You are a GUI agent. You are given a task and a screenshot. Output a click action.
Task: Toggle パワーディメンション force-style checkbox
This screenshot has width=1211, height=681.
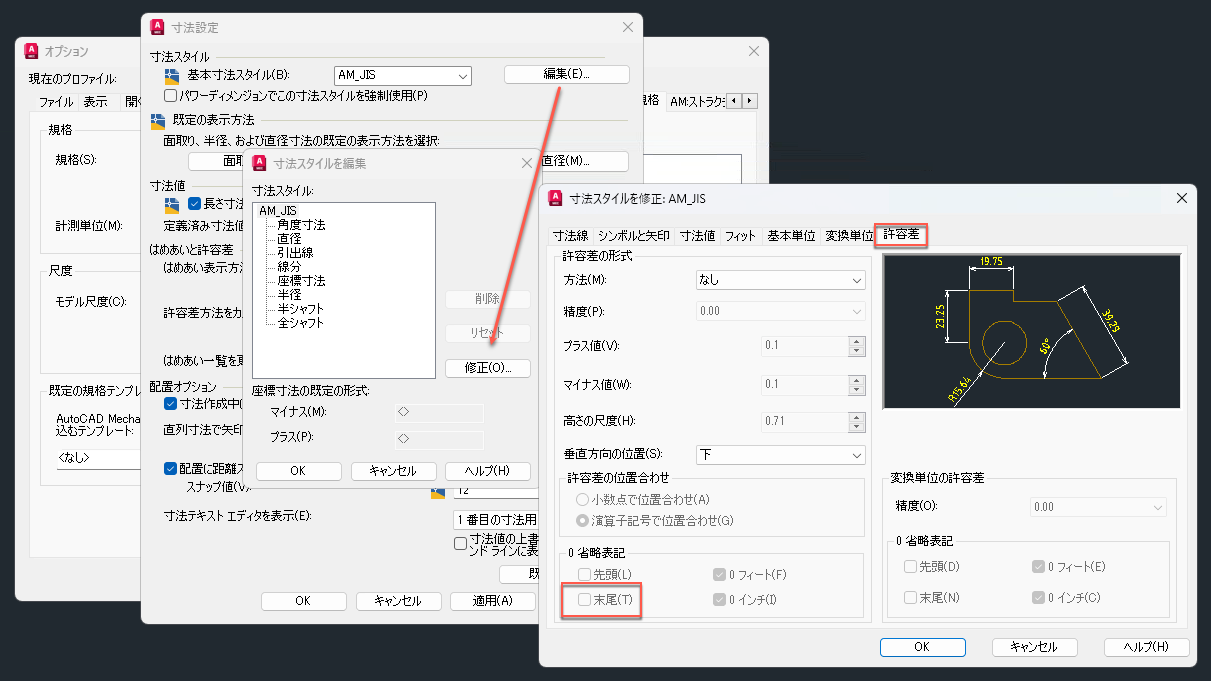coord(170,95)
